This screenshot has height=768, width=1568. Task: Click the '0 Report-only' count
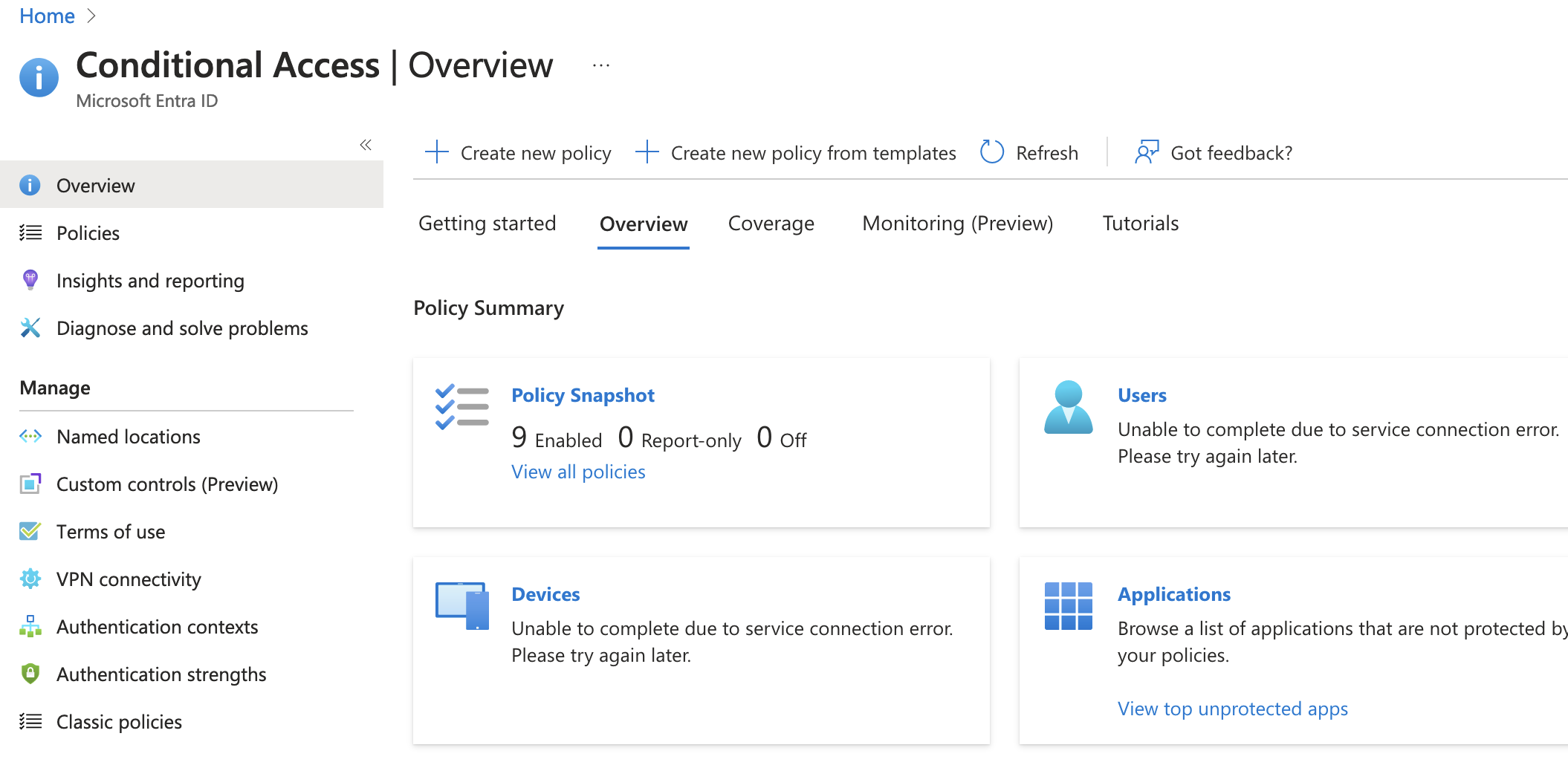coord(679,438)
